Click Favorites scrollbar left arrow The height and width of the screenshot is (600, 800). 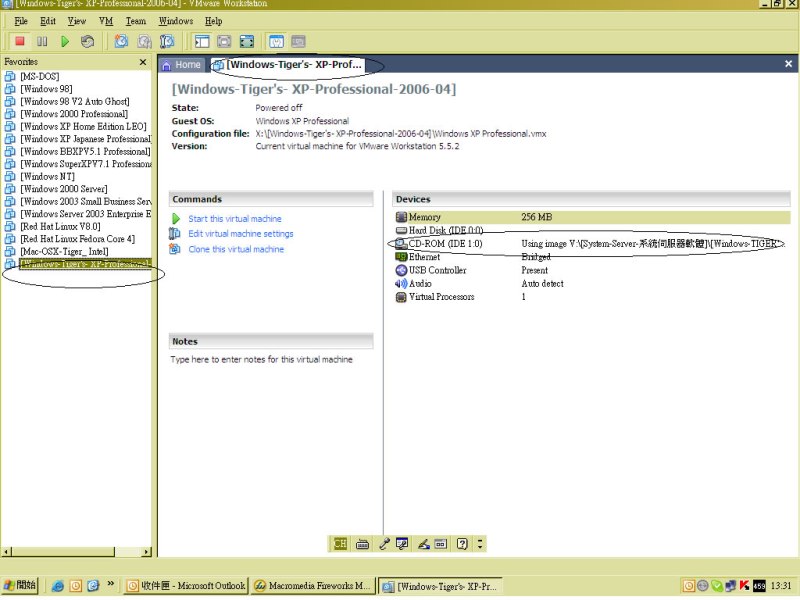pyautogui.click(x=6, y=552)
